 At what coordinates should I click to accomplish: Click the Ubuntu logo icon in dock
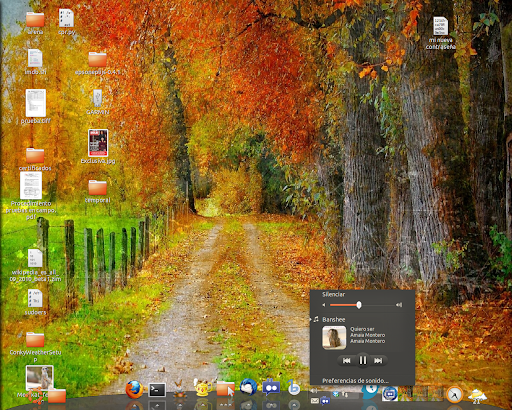pyautogui.click(x=36, y=396)
